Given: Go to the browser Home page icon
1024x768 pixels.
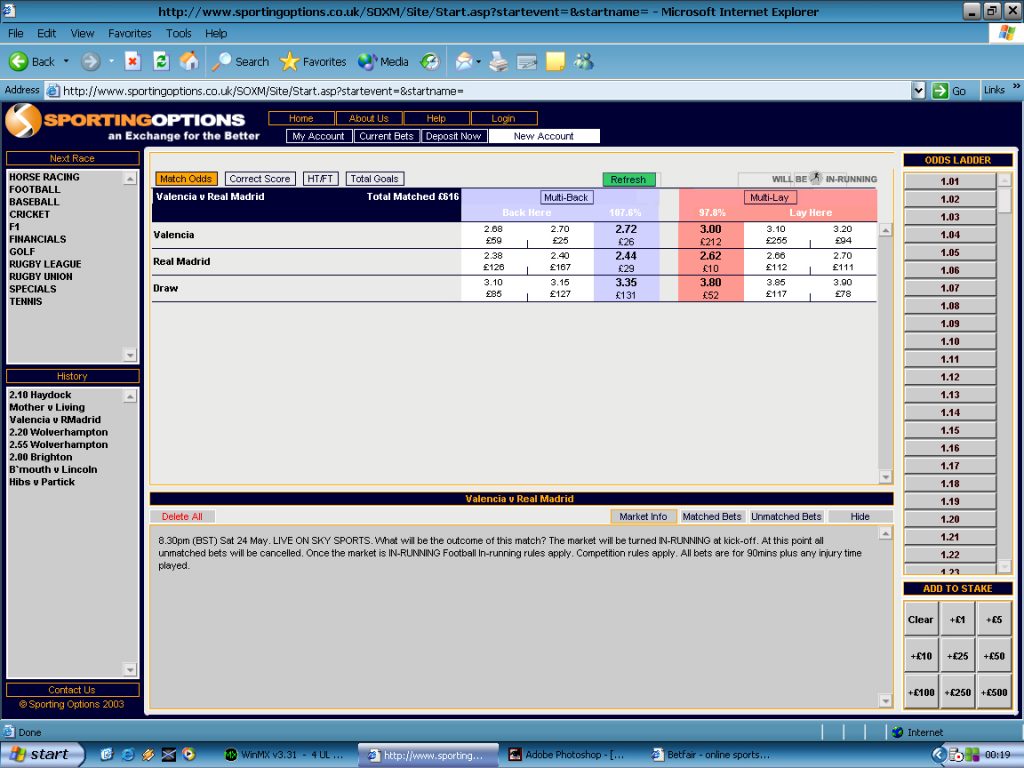Looking at the screenshot, I should pos(187,62).
